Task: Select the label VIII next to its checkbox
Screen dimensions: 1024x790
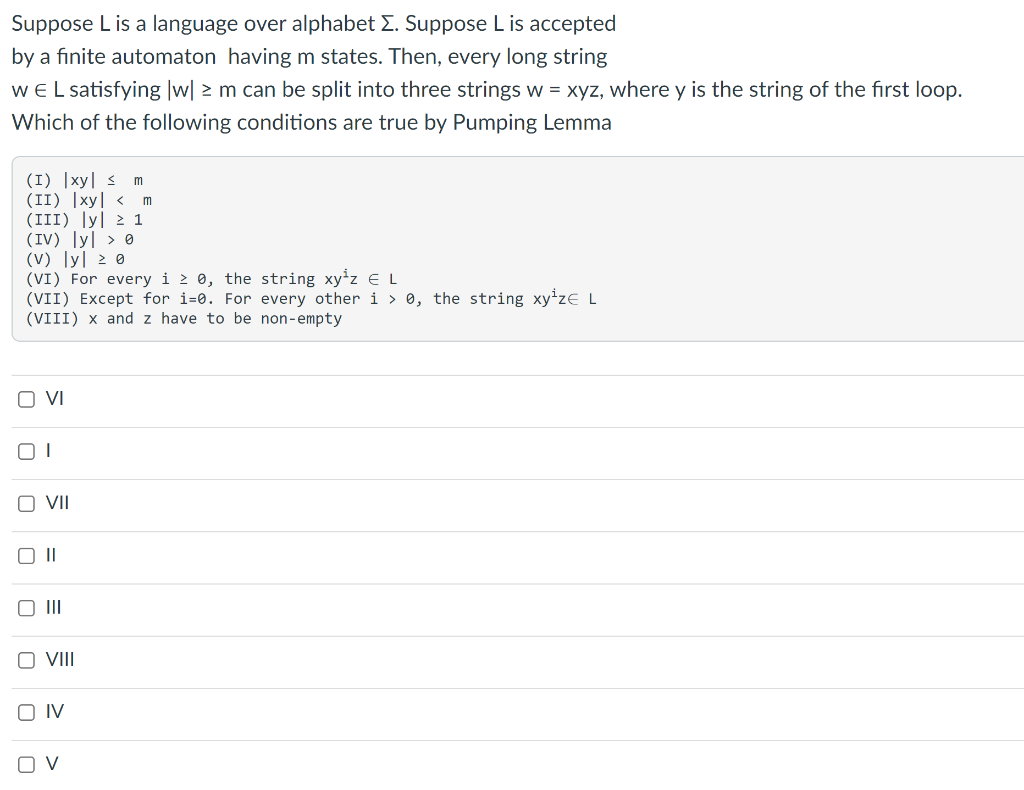Action: tap(58, 659)
